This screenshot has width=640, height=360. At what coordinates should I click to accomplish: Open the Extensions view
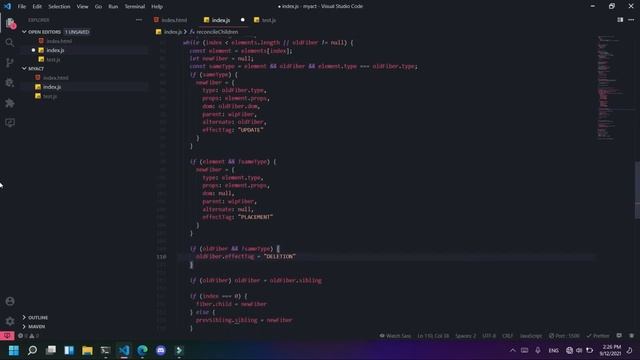point(10,103)
